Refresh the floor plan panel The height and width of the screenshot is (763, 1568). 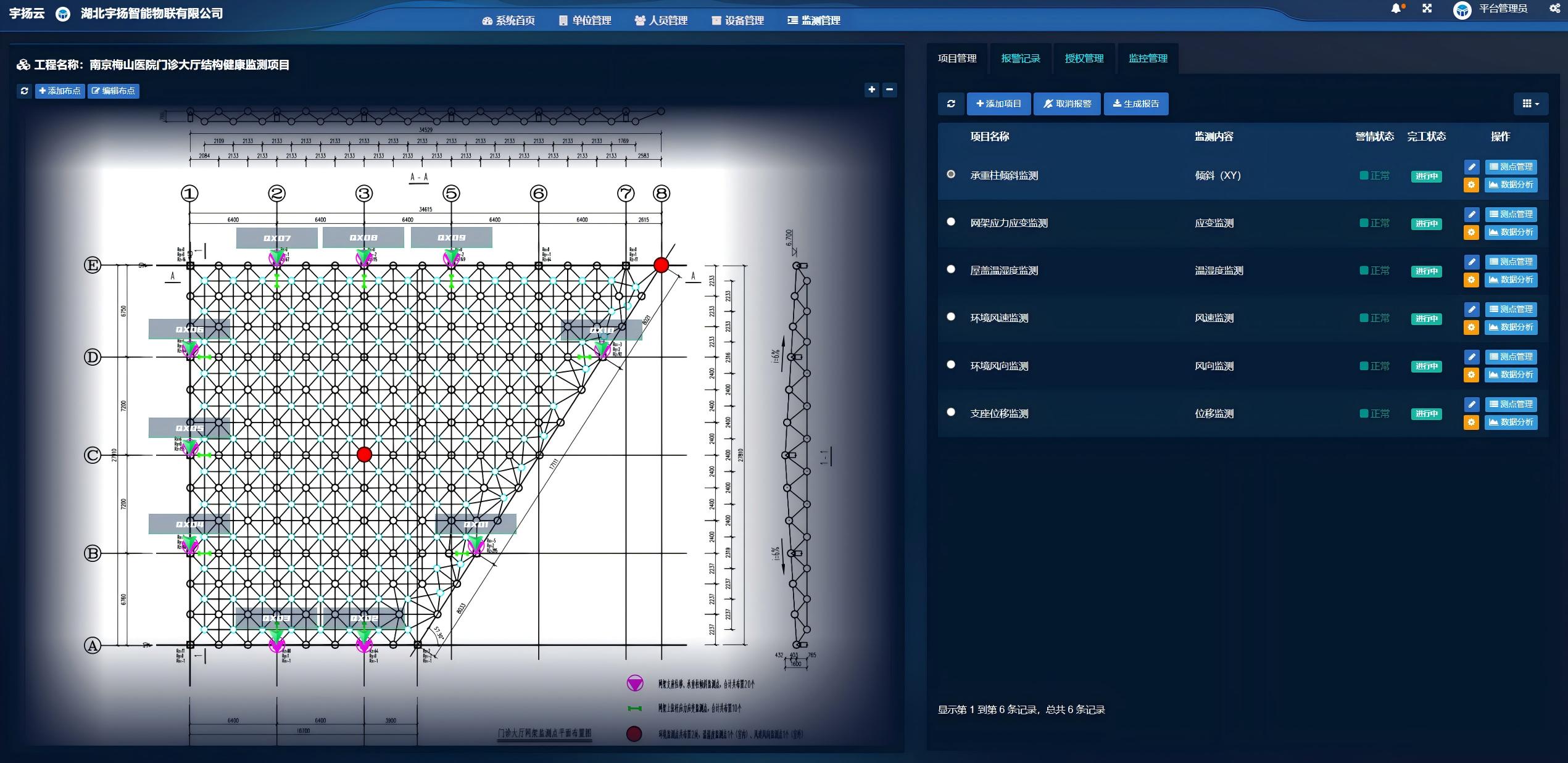[24, 91]
